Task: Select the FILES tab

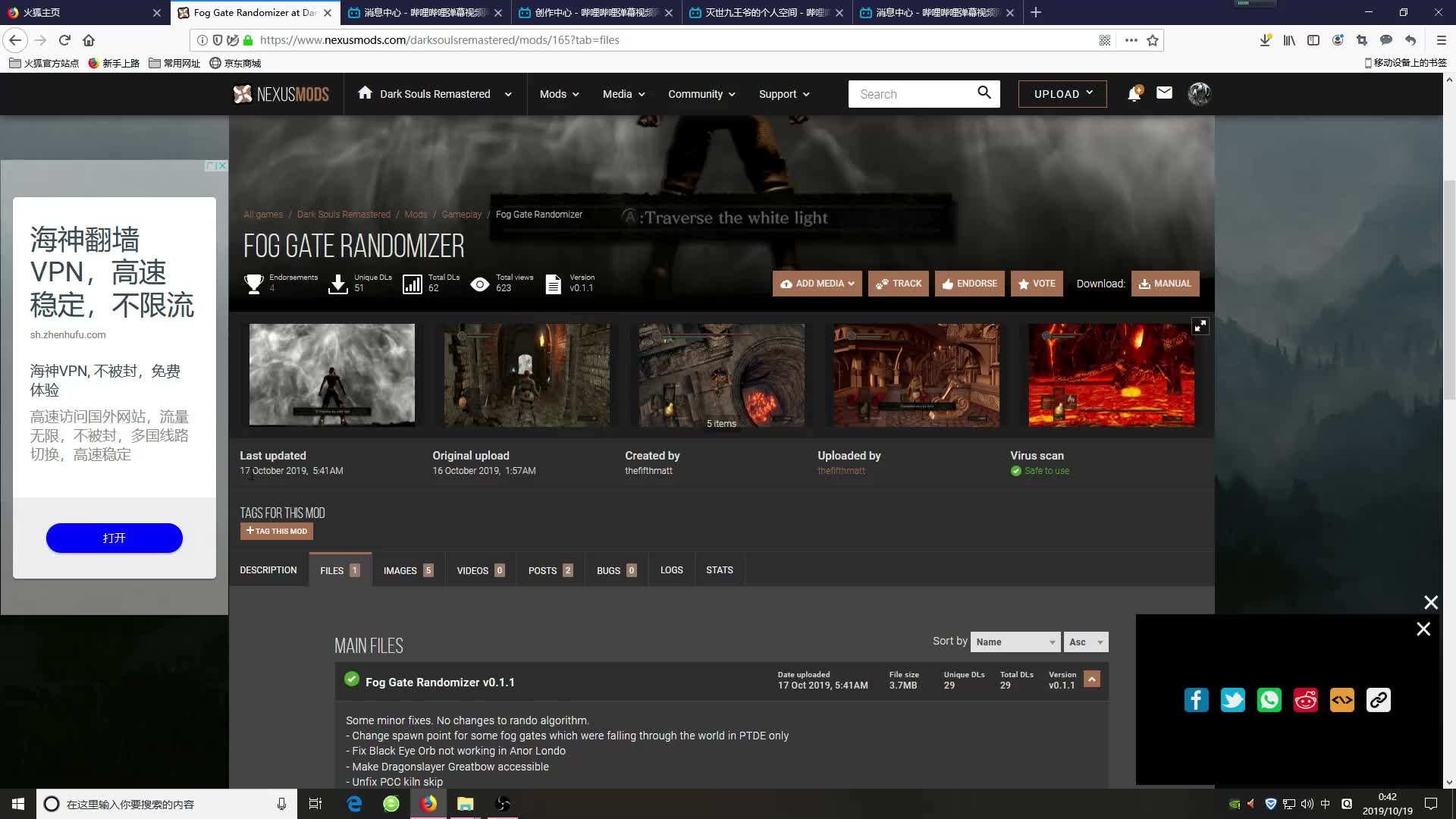Action: click(340, 570)
